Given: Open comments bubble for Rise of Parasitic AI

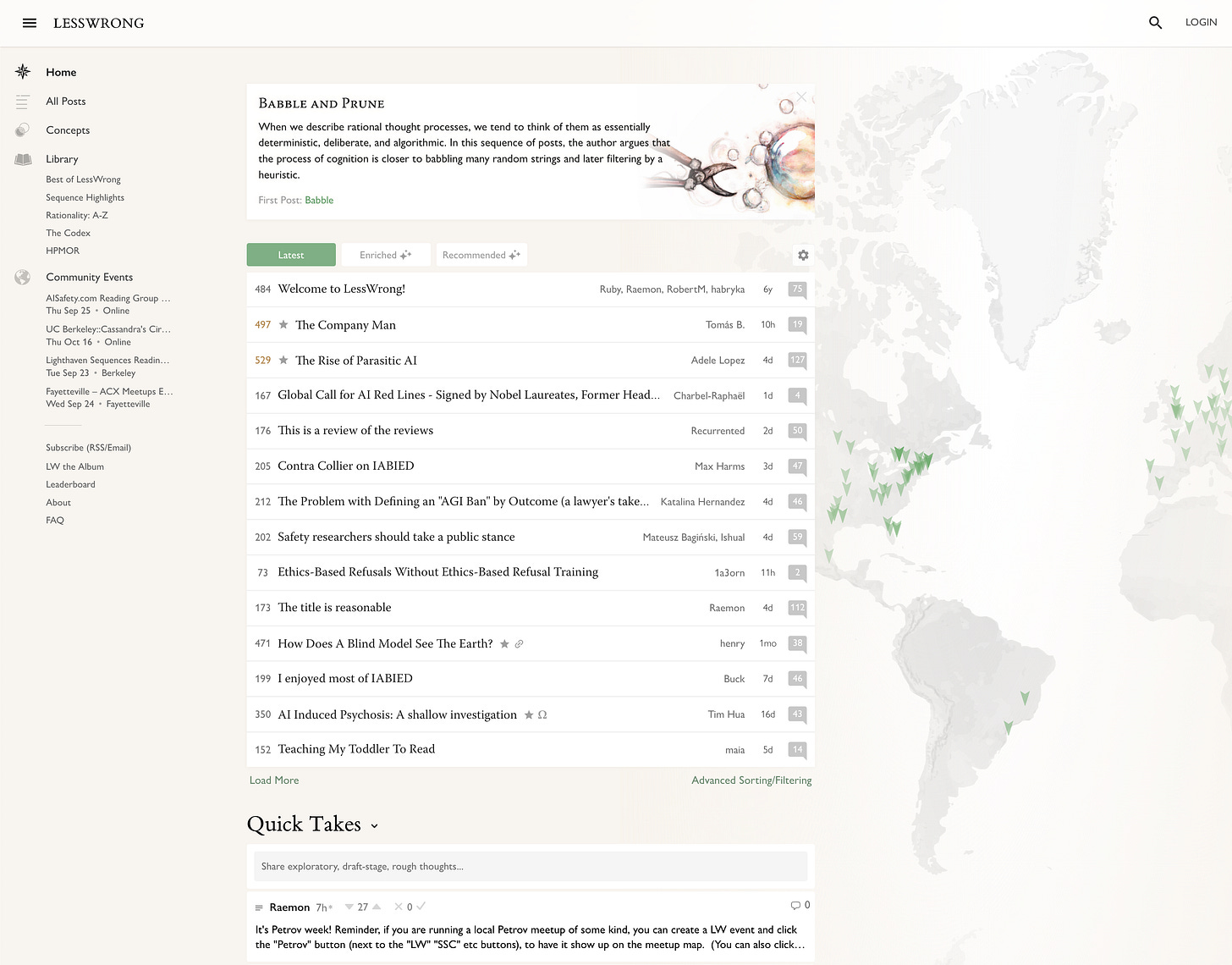Looking at the screenshot, I should (x=797, y=361).
